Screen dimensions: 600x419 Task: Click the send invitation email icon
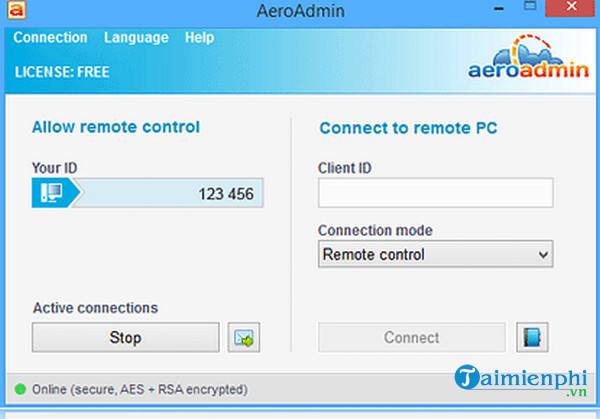(244, 337)
